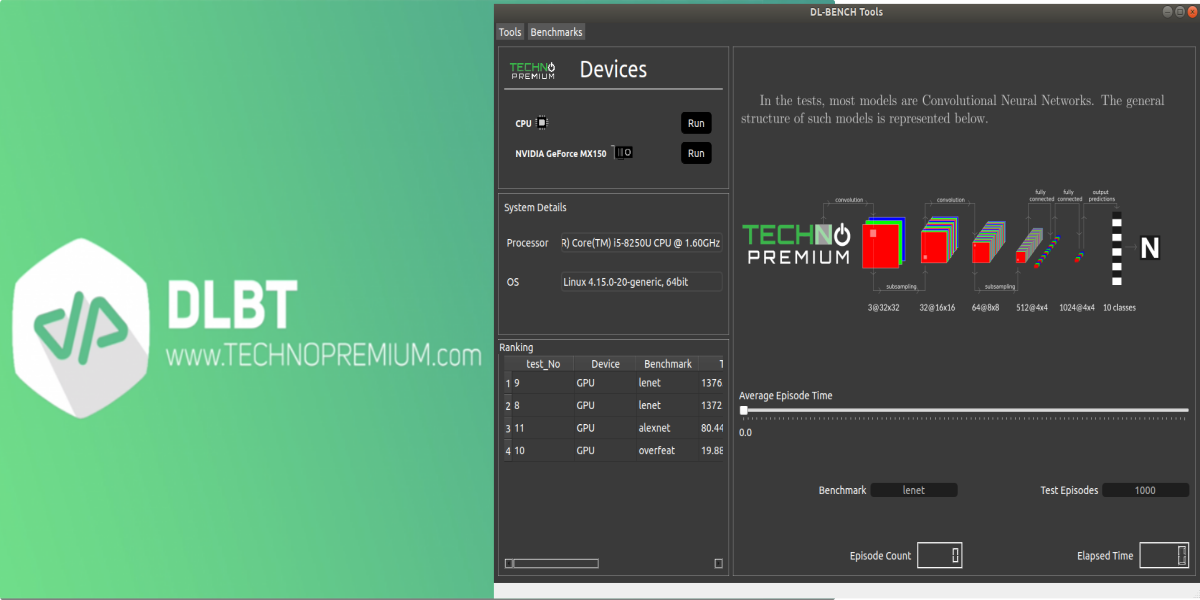
Task: Select ranking row header 1
Action: coord(507,383)
